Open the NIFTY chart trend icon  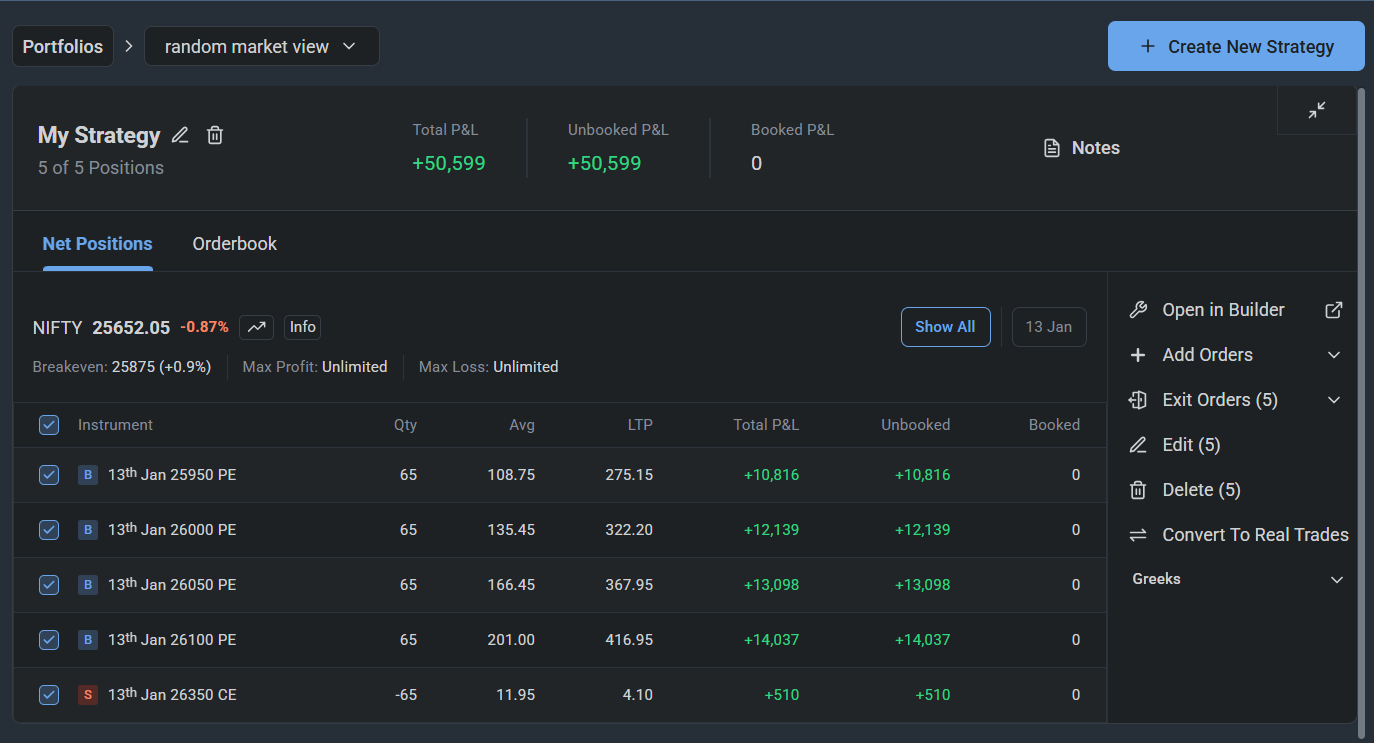[256, 327]
